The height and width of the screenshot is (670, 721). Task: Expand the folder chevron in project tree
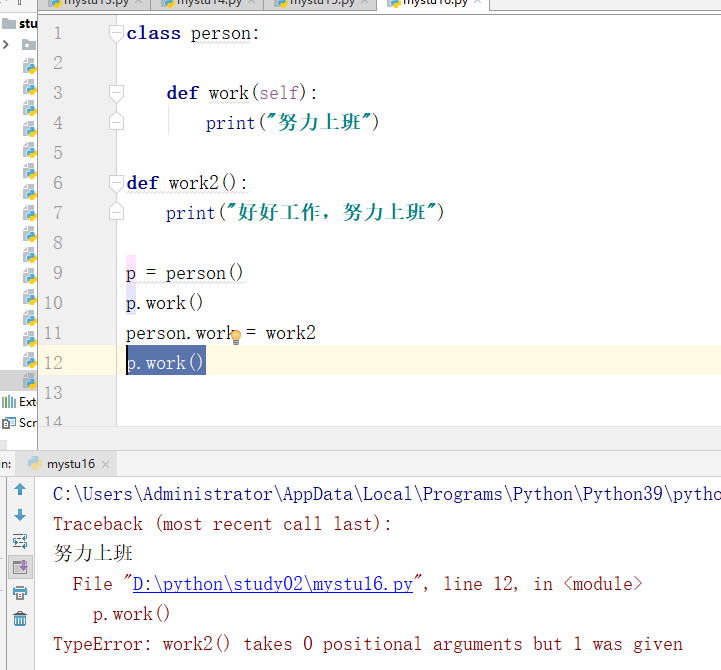[6, 44]
